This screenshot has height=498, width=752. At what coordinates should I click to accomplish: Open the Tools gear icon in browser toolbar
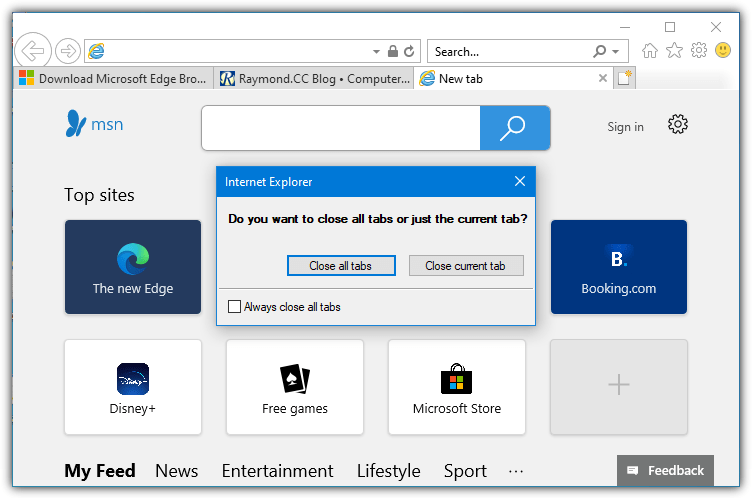[x=699, y=50]
